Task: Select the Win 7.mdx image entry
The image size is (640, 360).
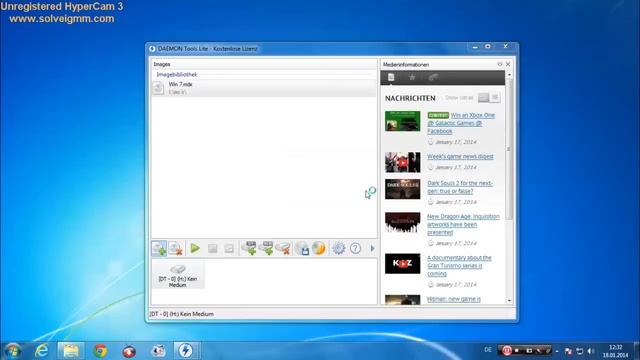Action: point(264,88)
